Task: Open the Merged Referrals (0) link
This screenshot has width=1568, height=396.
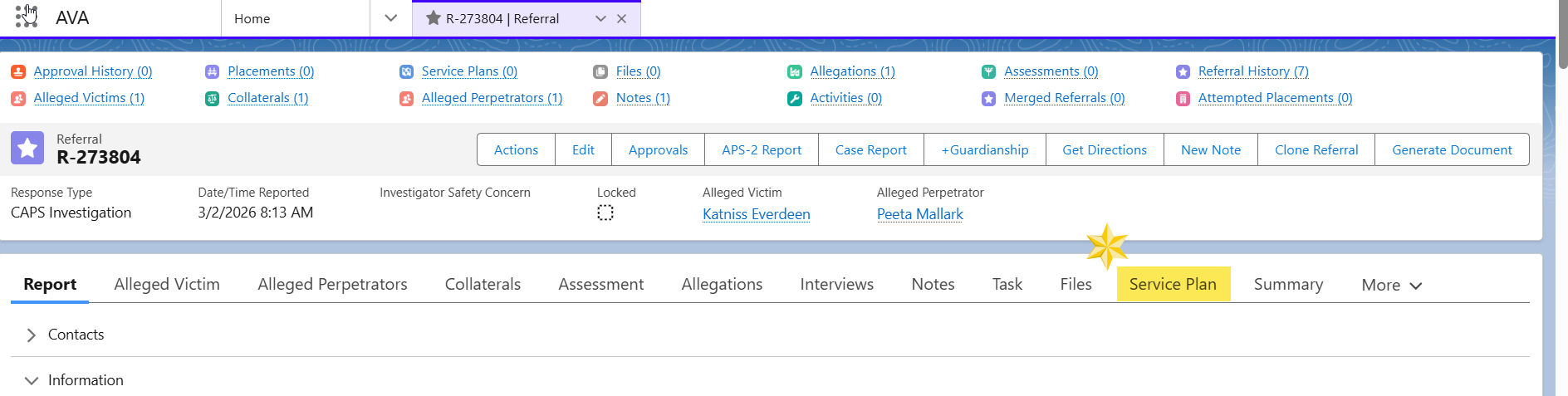Action: [1065, 98]
